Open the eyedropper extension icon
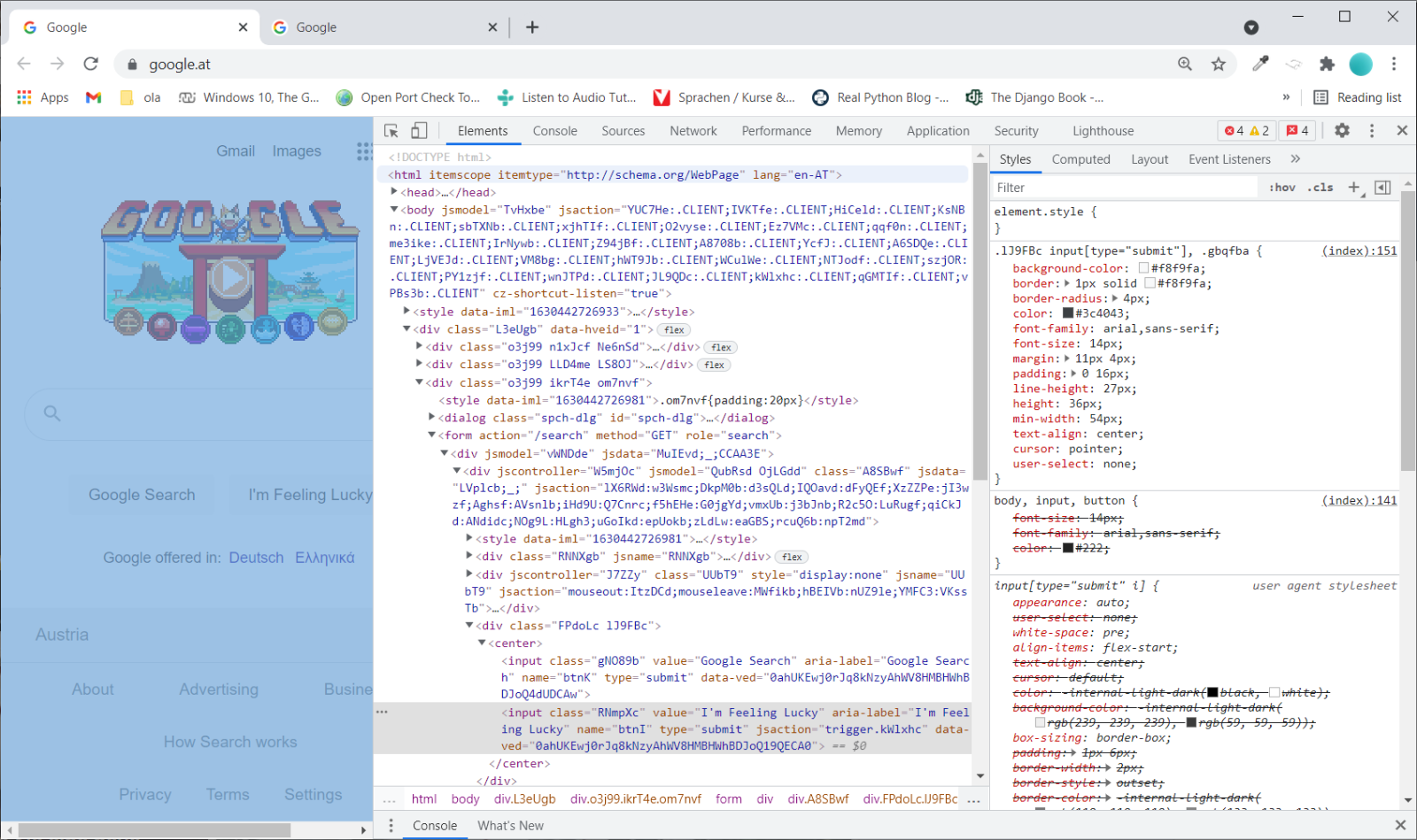Viewport: 1417px width, 840px height. pyautogui.click(x=1260, y=64)
